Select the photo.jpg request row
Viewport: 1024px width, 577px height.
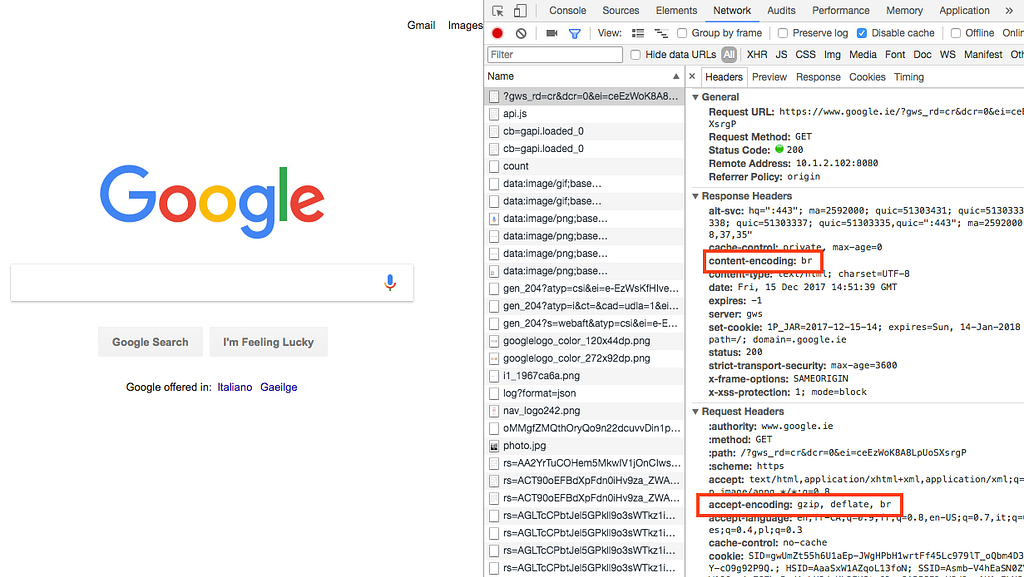tap(584, 446)
